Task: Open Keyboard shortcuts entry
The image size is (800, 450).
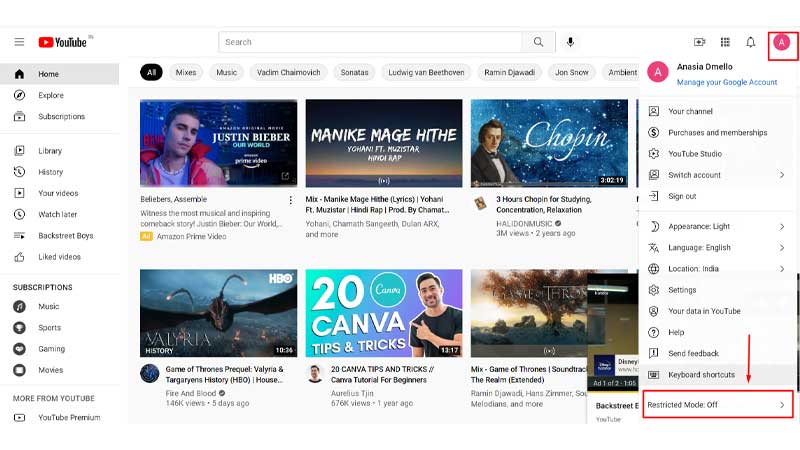Action: tap(717, 374)
